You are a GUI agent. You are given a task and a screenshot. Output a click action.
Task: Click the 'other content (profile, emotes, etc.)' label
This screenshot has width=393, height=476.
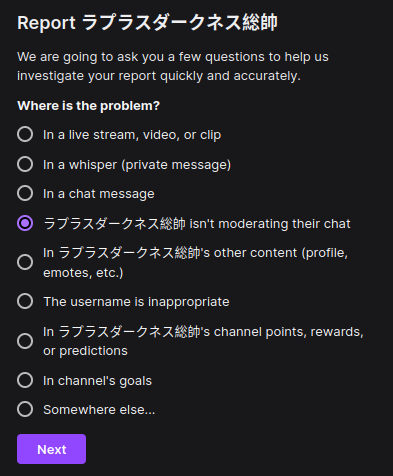click(195, 262)
